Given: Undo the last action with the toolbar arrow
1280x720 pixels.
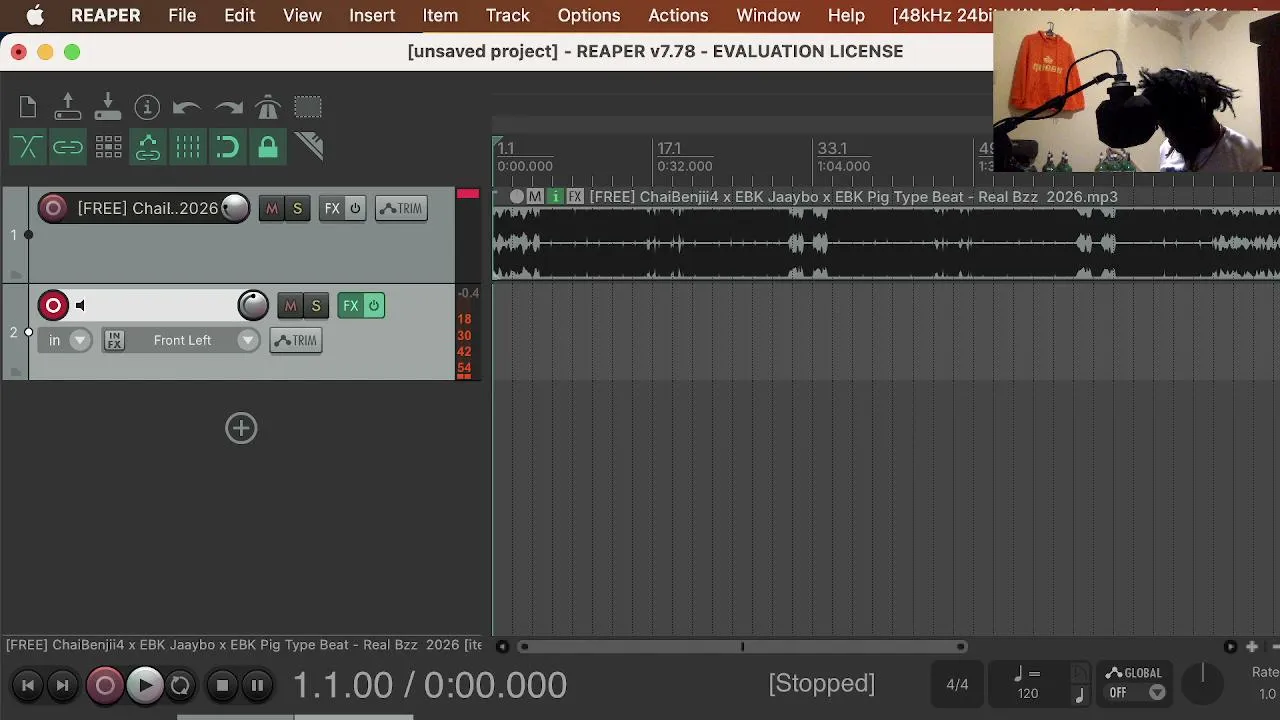Looking at the screenshot, I should click(x=187, y=107).
